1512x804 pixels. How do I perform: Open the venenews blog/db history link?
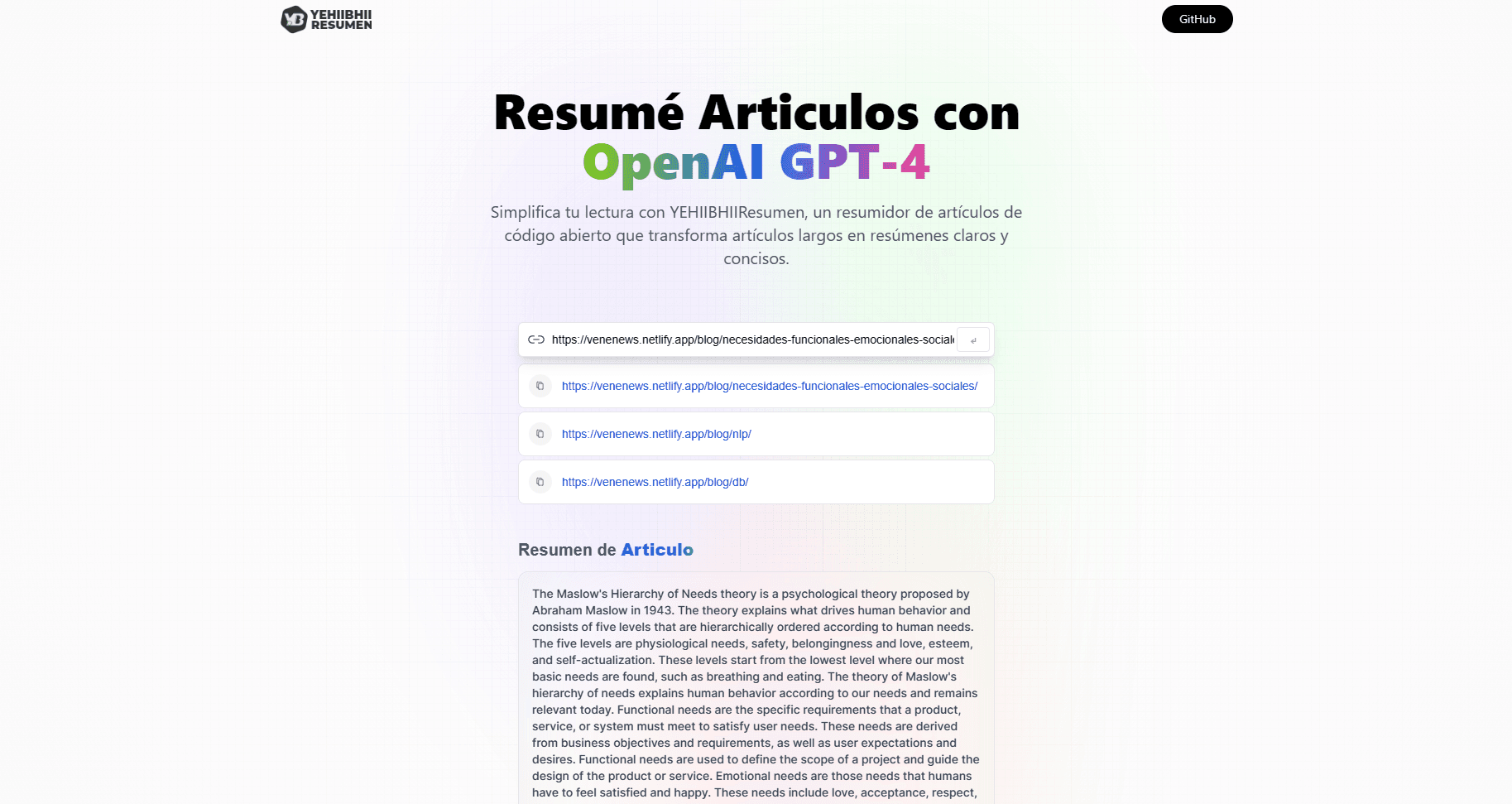tap(655, 482)
